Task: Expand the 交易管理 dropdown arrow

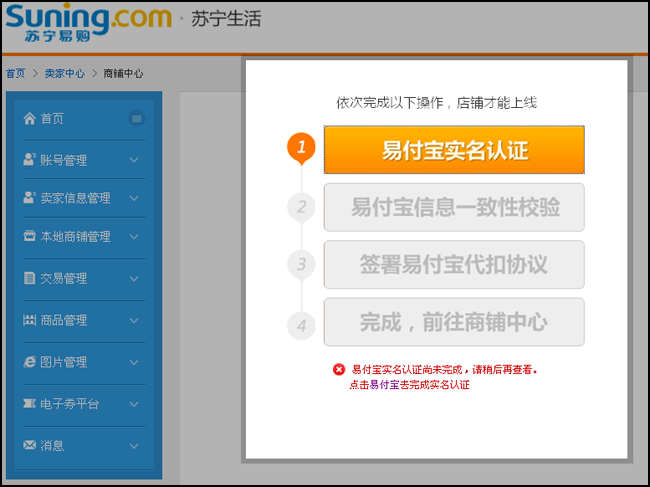Action: pos(135,278)
